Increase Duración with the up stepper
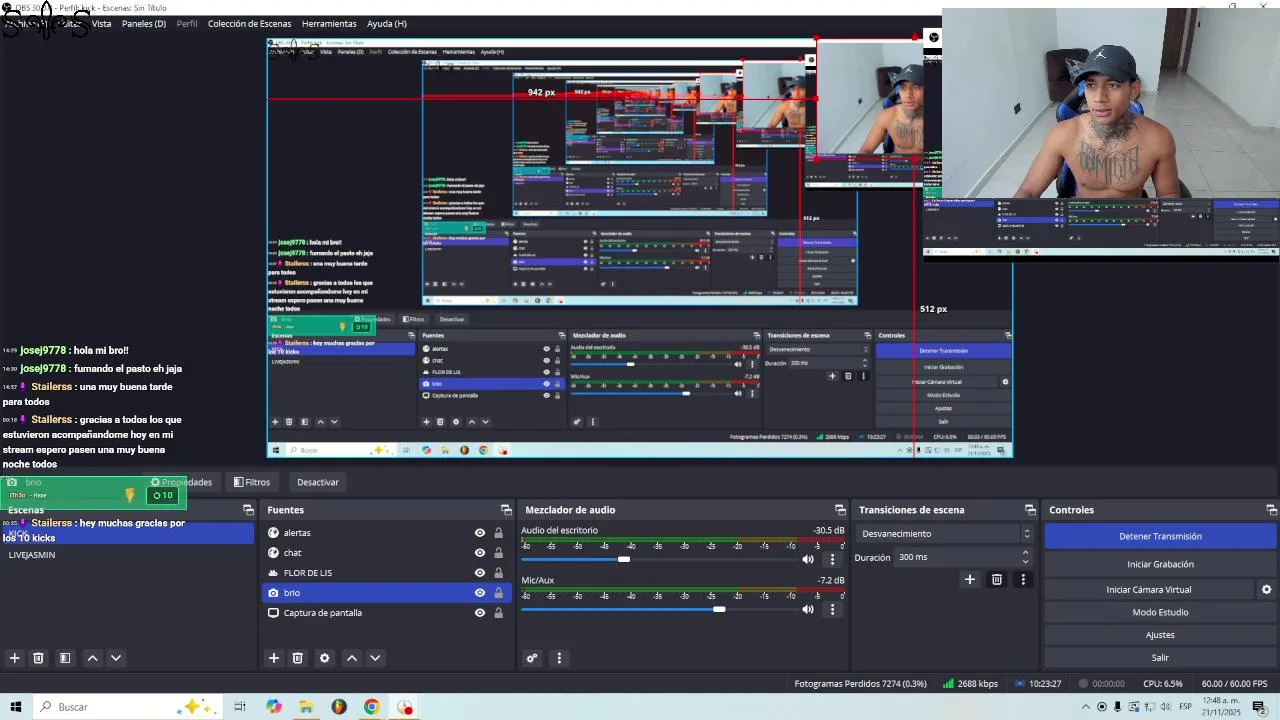 (1025, 553)
